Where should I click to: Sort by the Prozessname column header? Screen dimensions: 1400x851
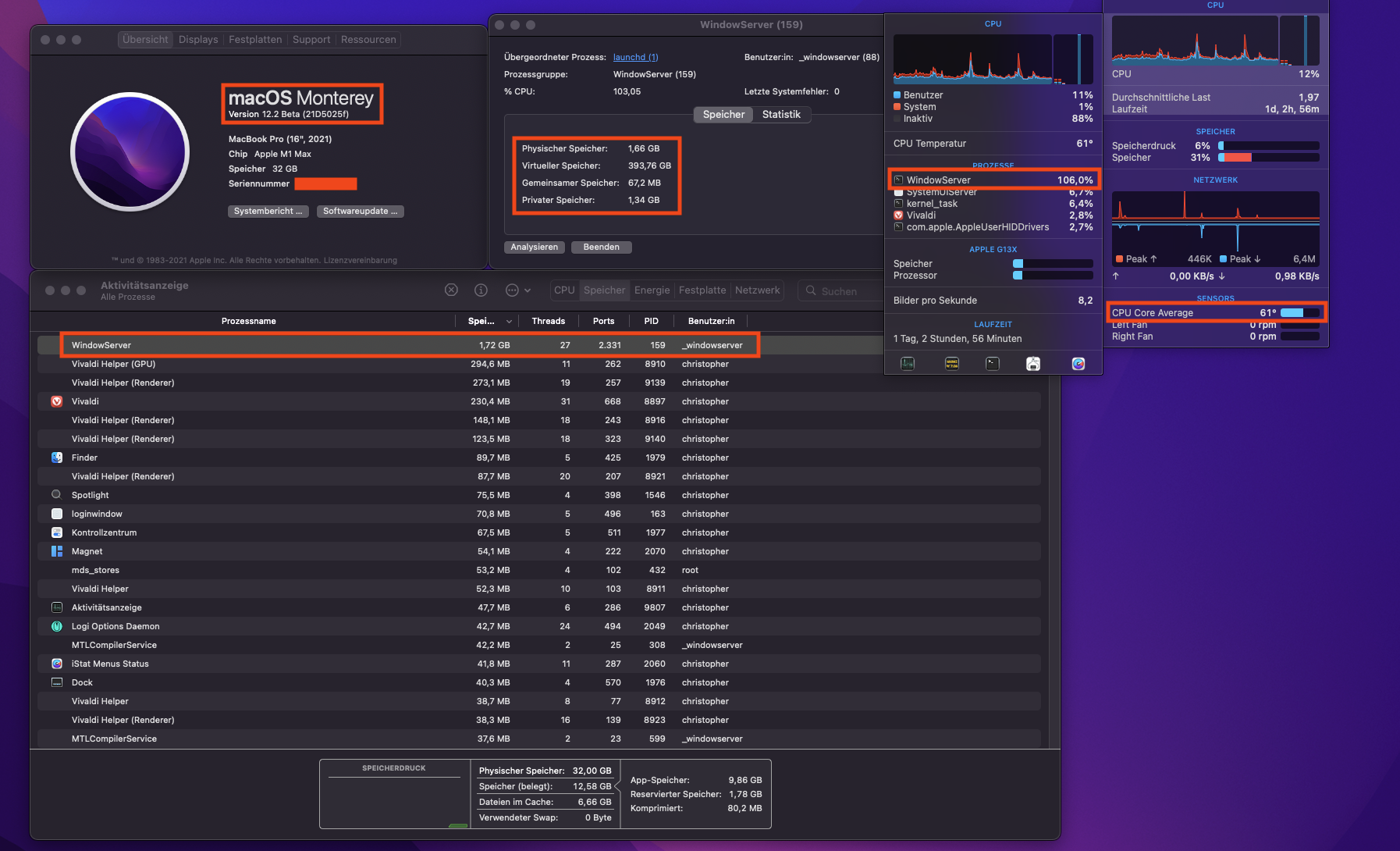click(x=248, y=321)
